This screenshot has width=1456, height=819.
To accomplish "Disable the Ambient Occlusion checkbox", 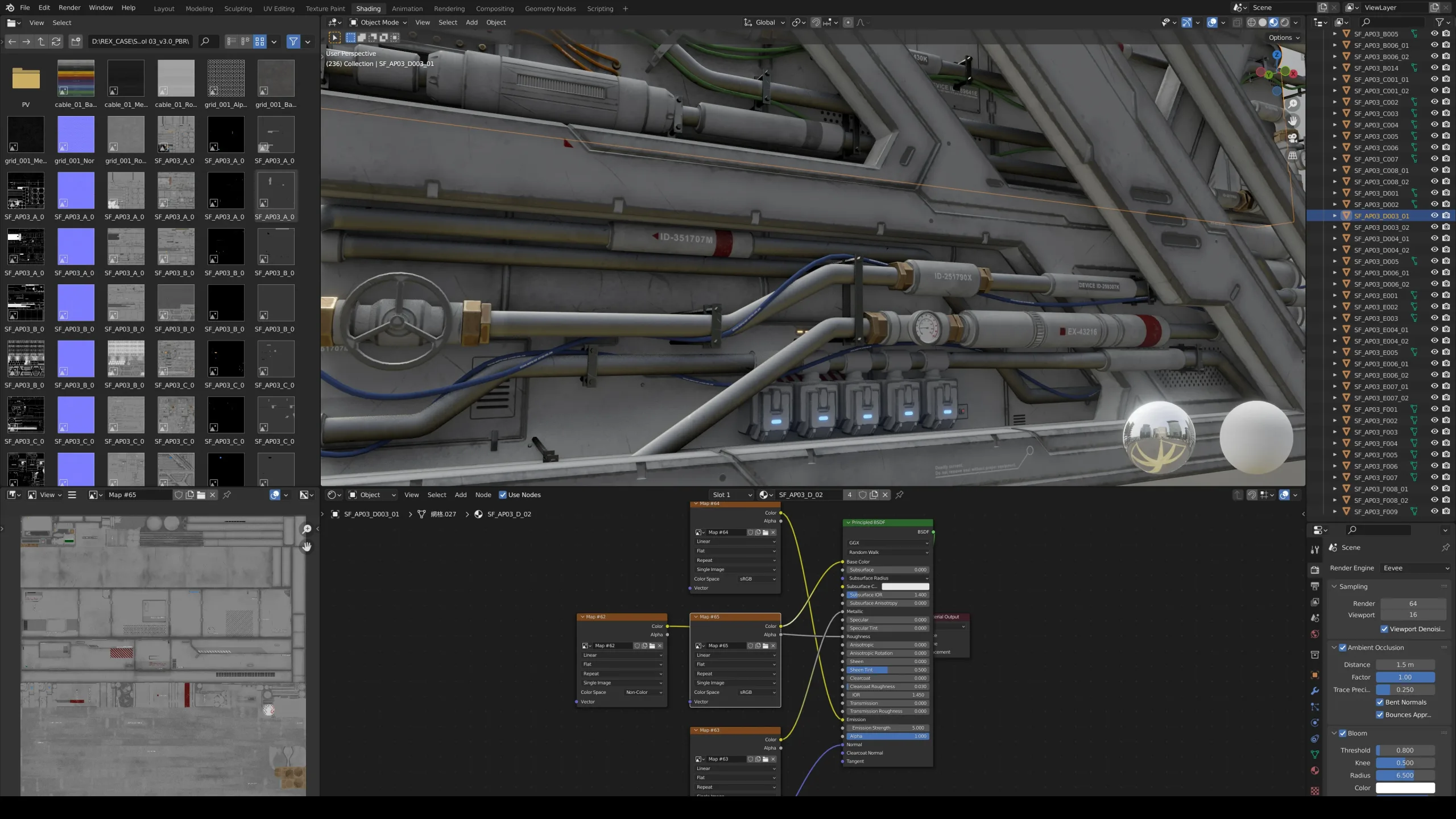I will pyautogui.click(x=1342, y=648).
